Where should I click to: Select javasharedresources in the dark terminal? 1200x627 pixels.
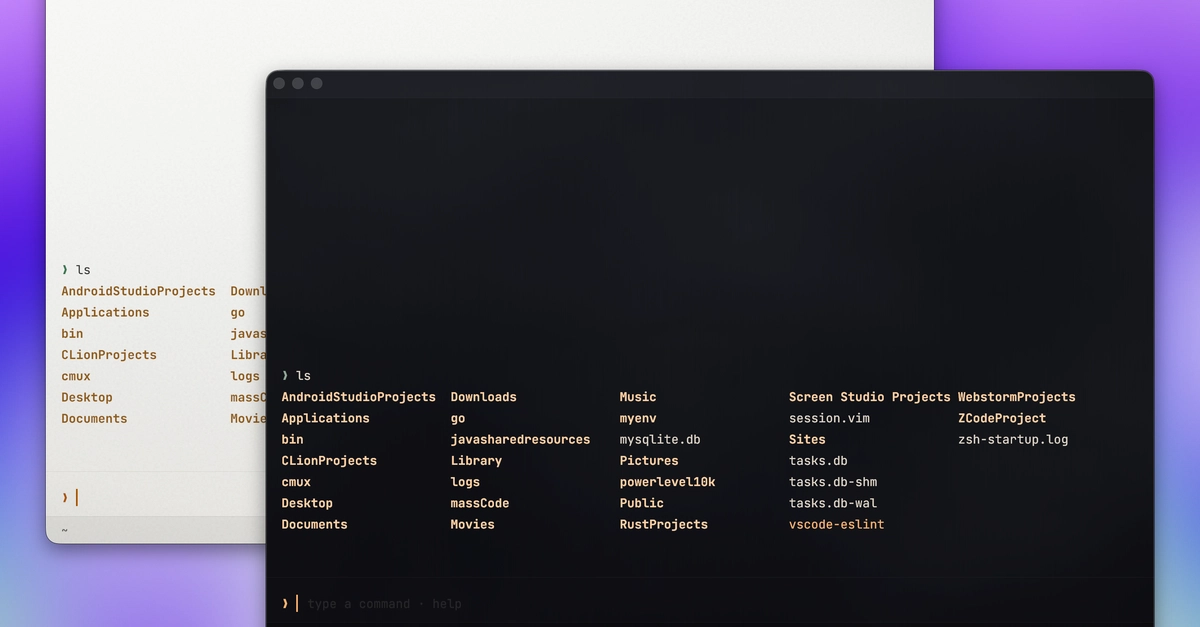point(520,439)
